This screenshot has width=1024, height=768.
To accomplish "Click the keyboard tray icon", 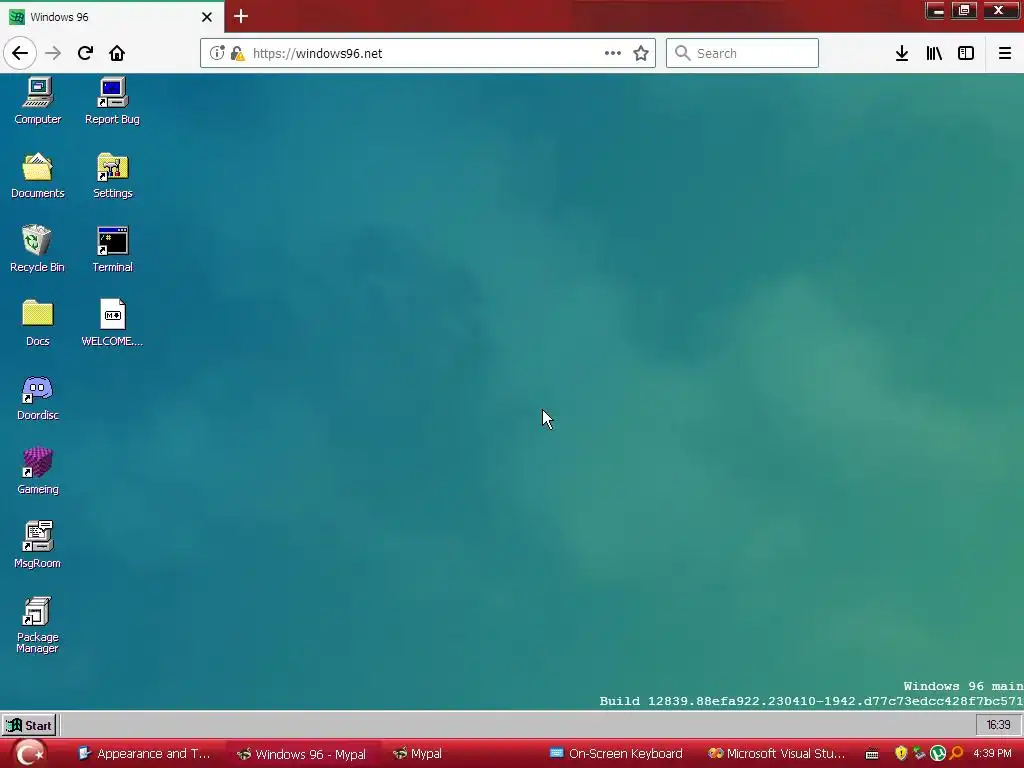I will (x=872, y=754).
